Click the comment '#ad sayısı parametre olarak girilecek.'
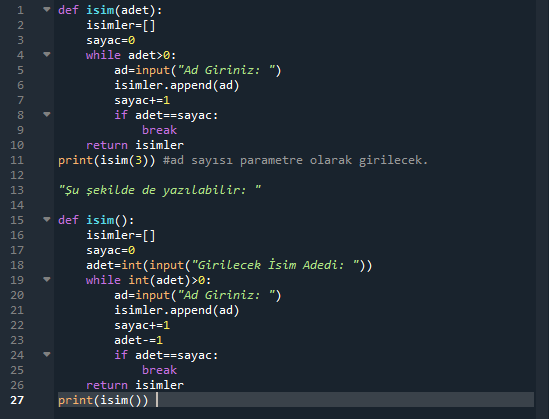 point(296,160)
